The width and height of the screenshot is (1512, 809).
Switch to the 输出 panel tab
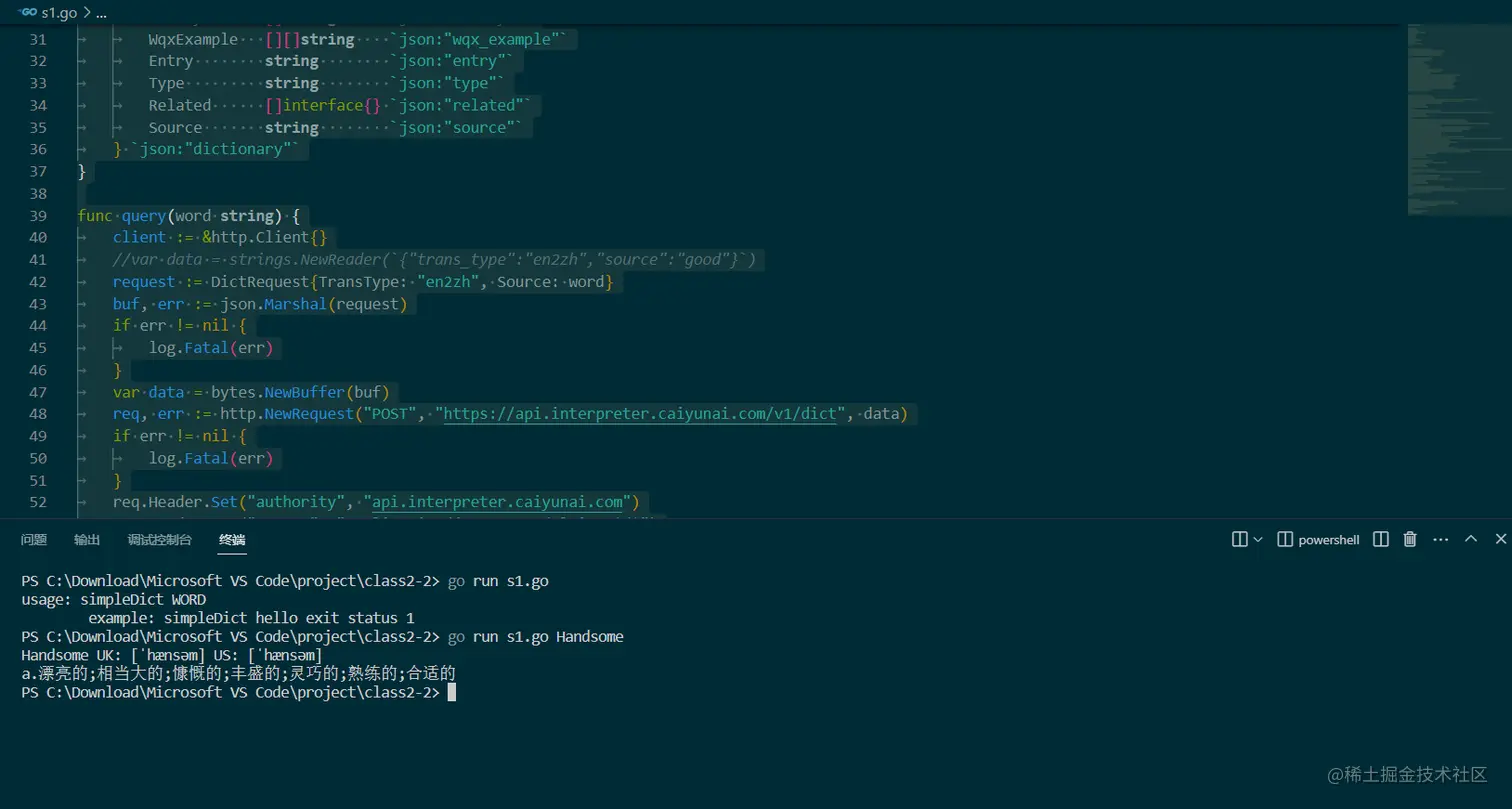coord(87,540)
